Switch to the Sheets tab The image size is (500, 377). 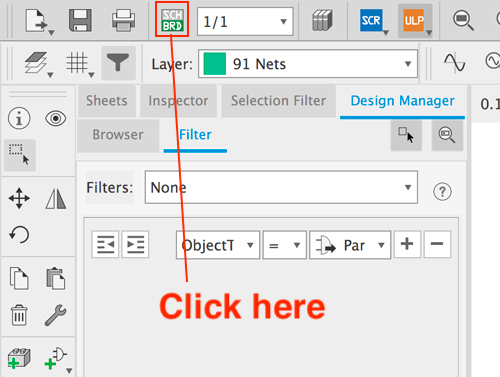click(x=107, y=101)
